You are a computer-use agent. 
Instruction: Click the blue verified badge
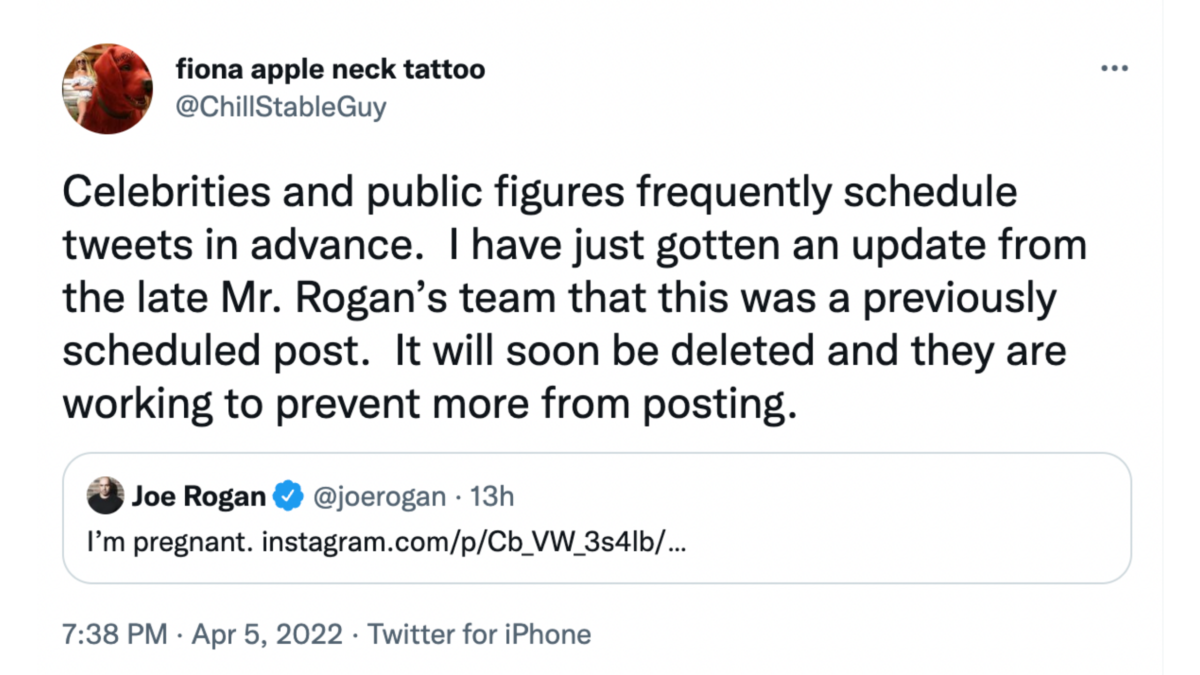289,496
